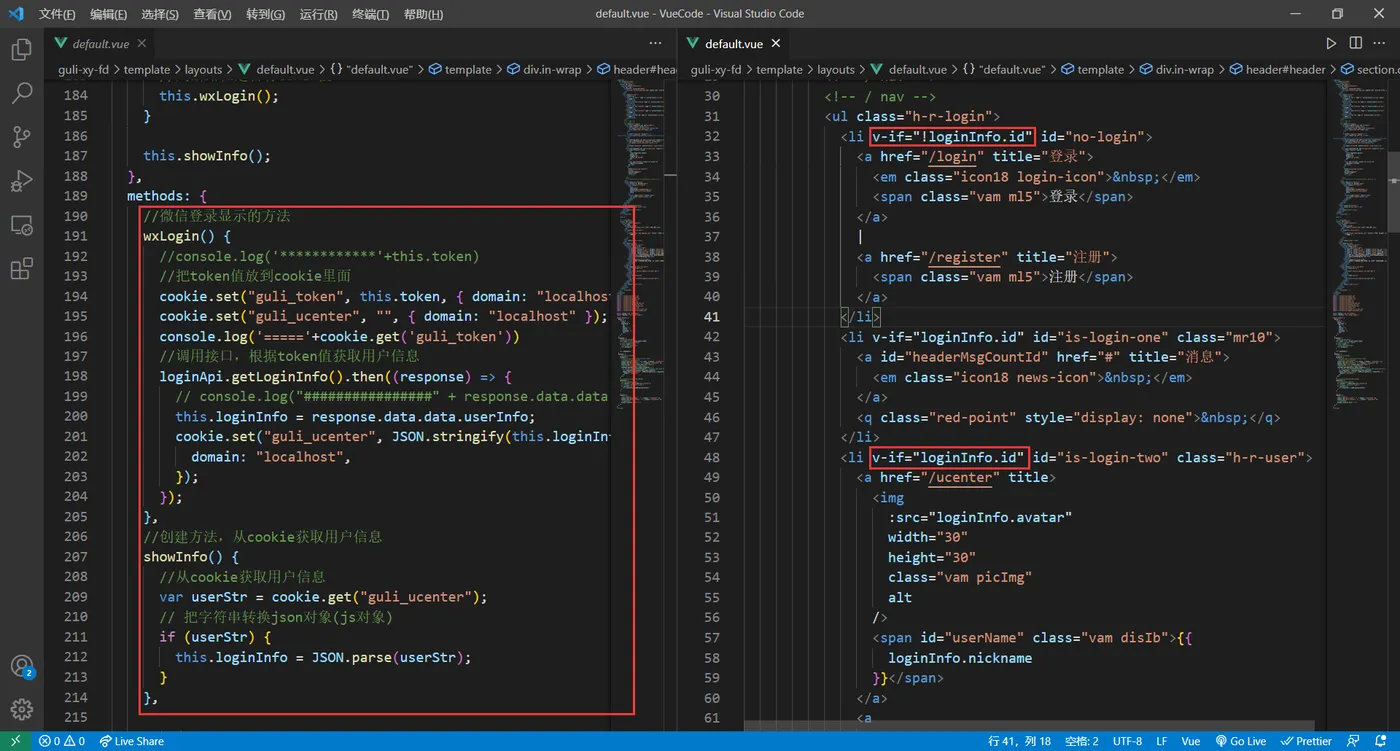Screen dimensions: 1400x751
Task: Click the UTF-8 encoding indicator
Action: click(x=1127, y=741)
